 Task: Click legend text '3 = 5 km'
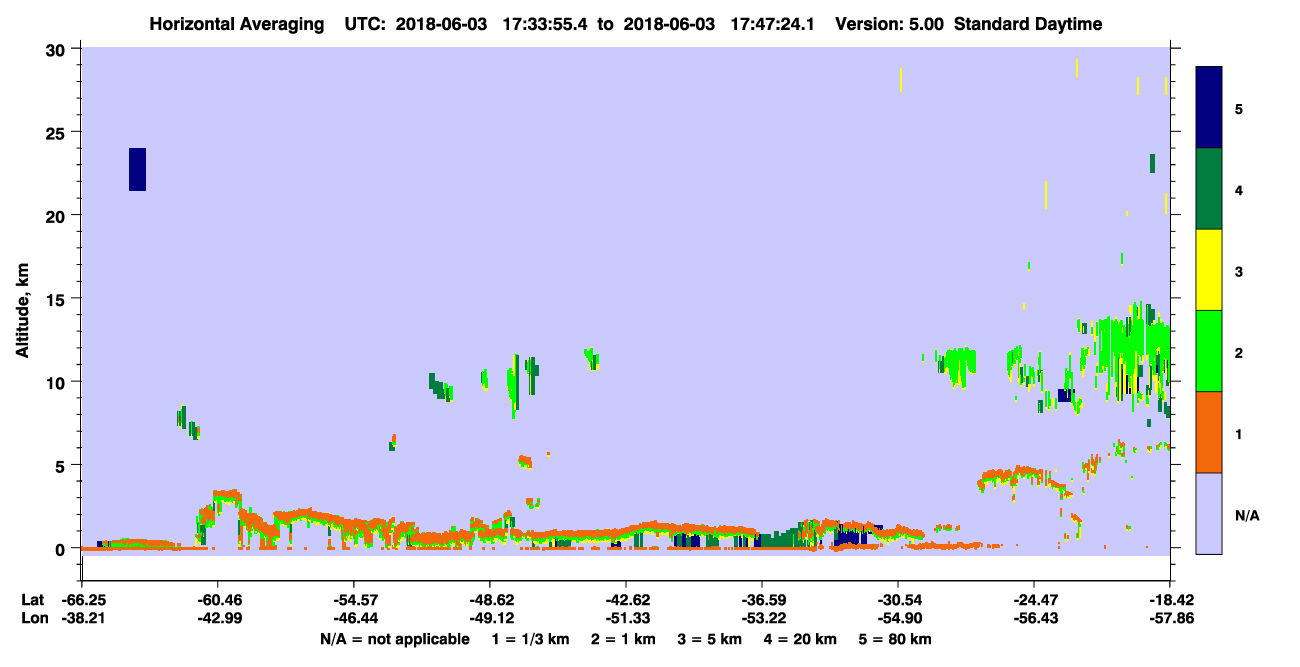712,639
